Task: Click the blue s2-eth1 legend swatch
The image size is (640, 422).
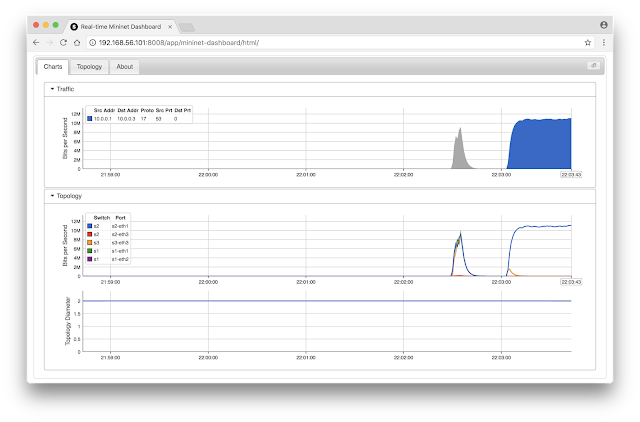Action: click(89, 226)
